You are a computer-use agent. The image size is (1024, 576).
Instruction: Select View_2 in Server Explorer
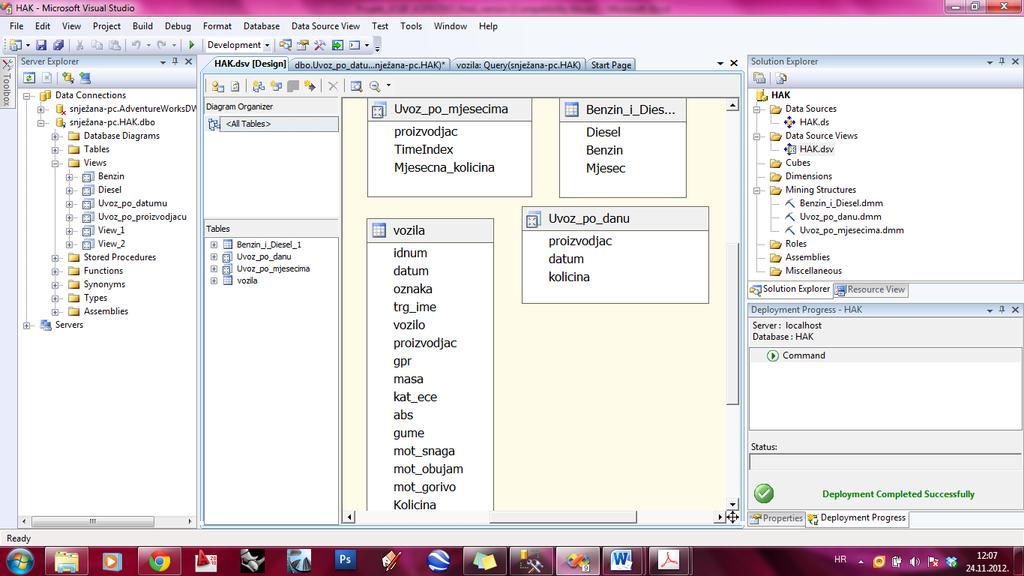pos(111,244)
